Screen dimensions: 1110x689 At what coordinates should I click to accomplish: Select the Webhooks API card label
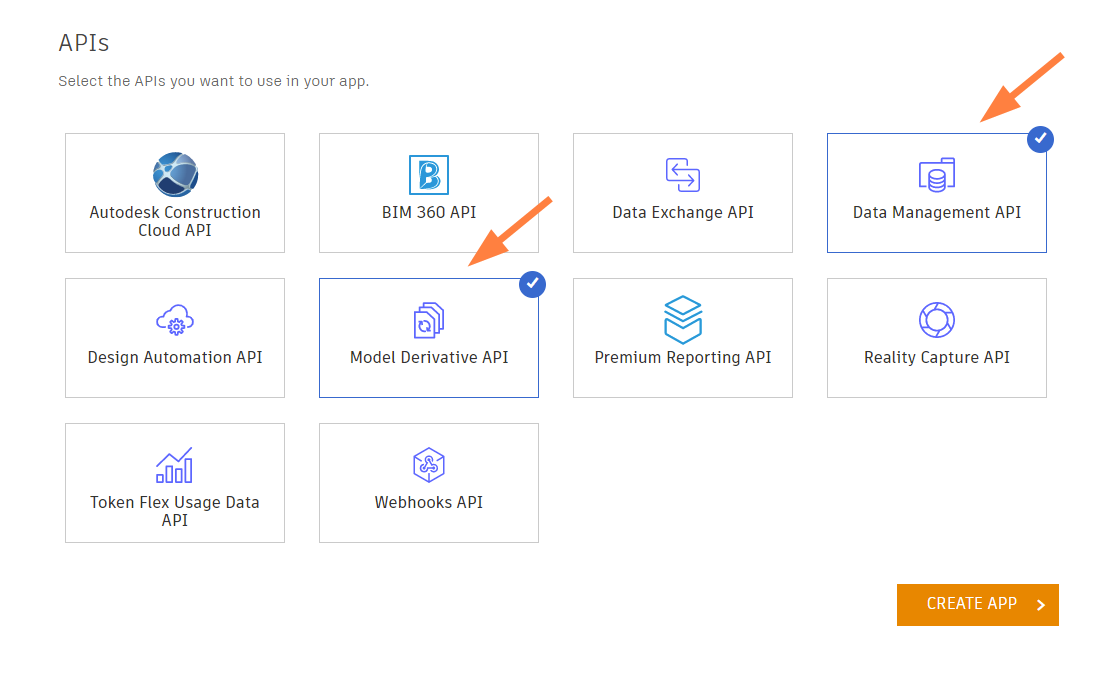(429, 503)
